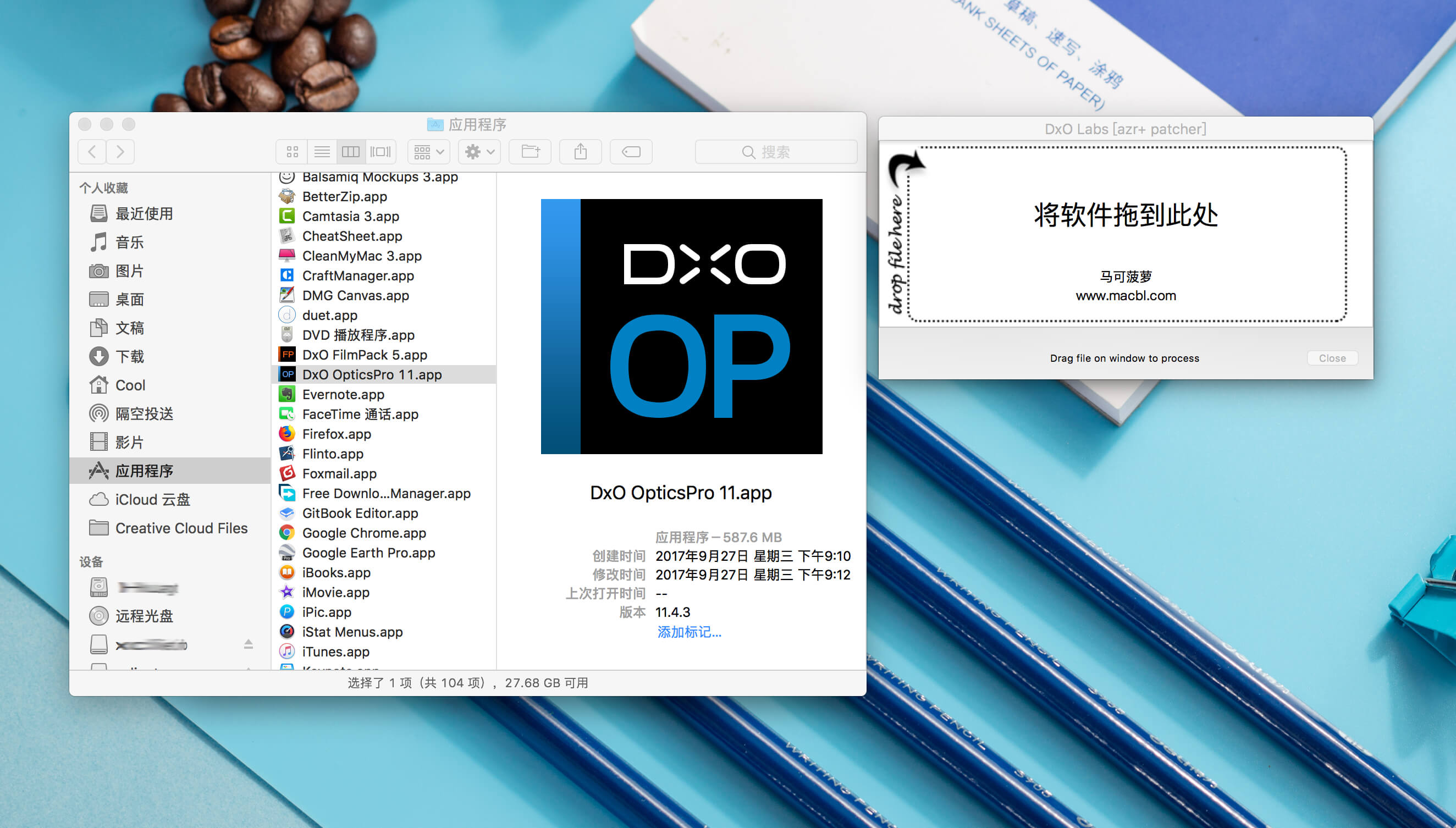Open 文稿 in the sidebar
The width and height of the screenshot is (1456, 828).
click(169, 328)
